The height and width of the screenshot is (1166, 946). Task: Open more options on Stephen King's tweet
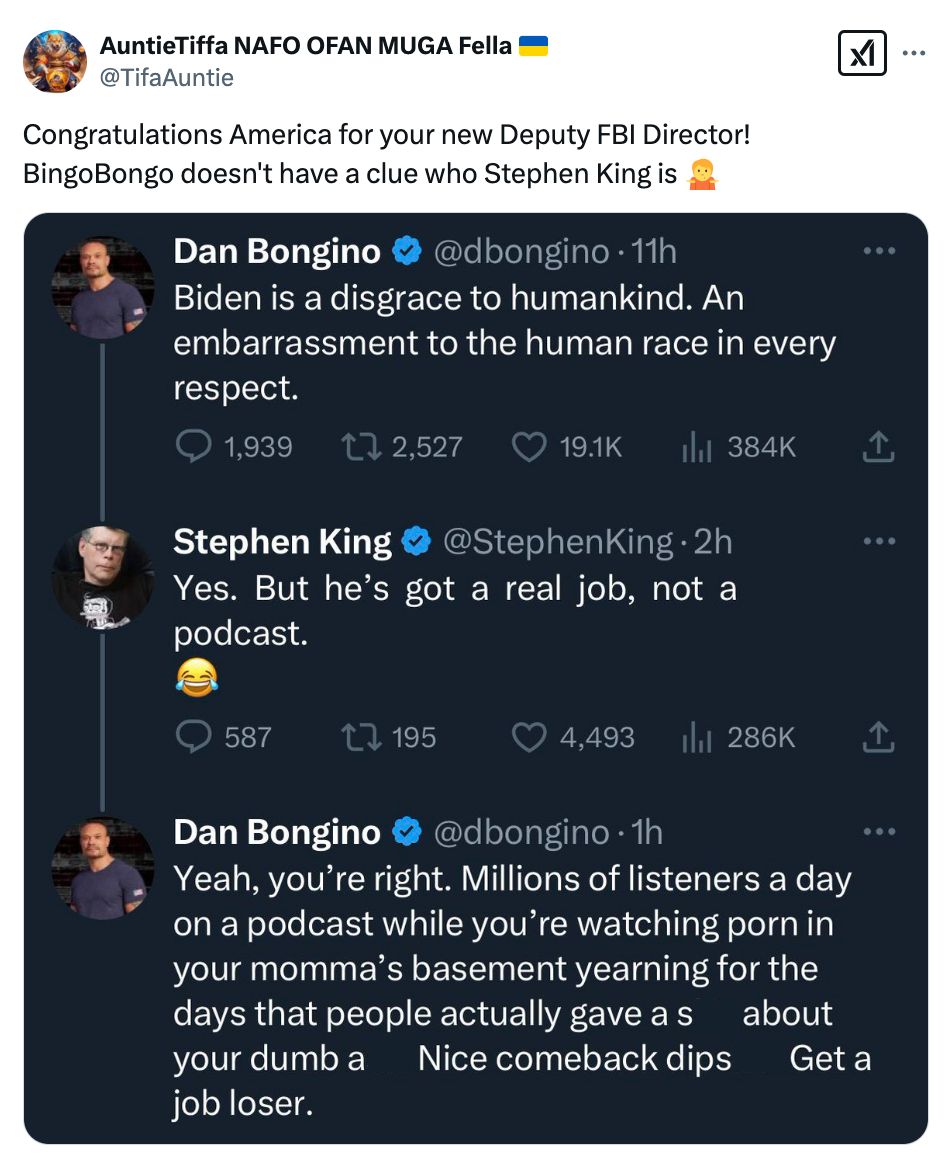tap(879, 541)
